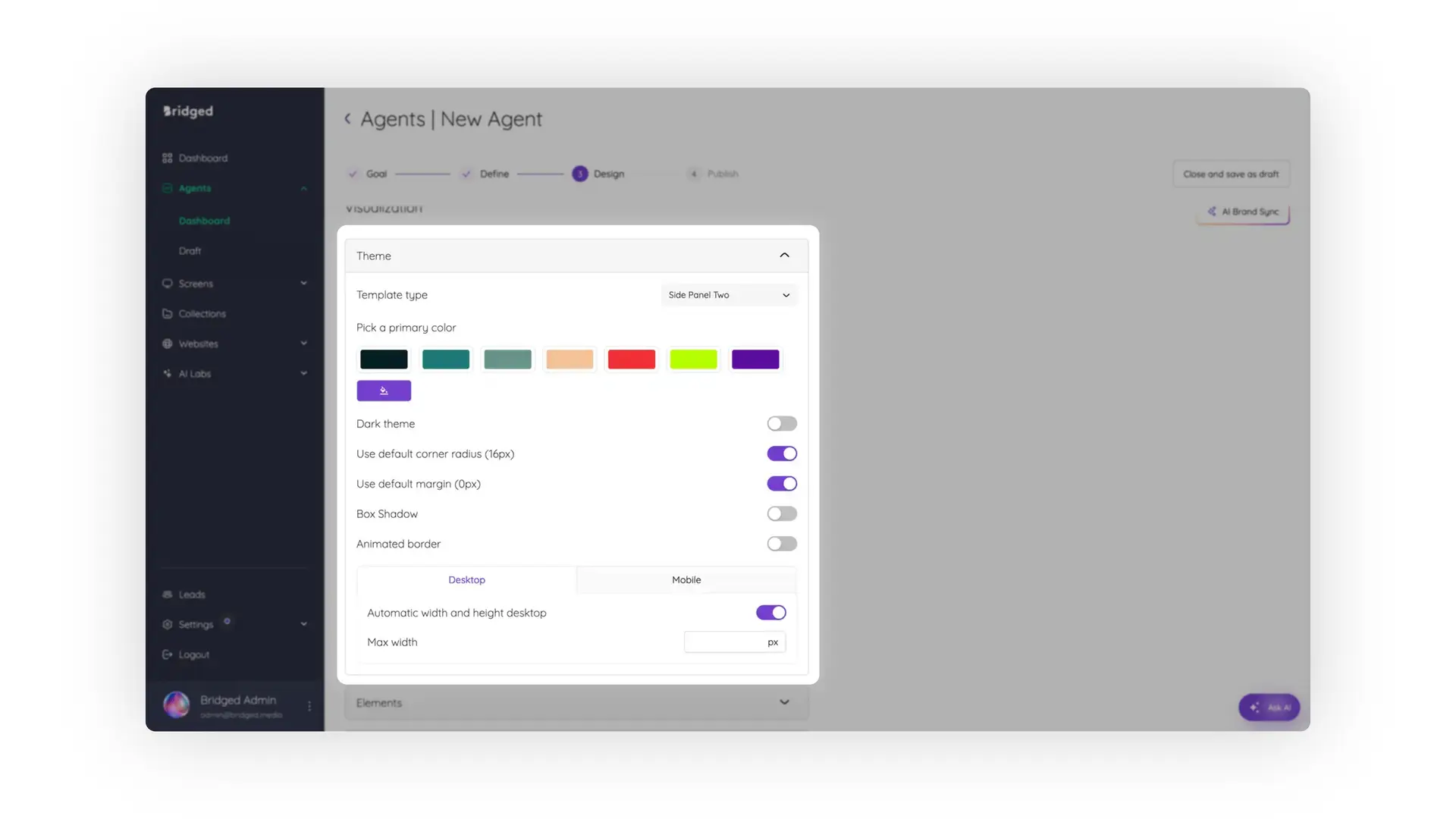Image resolution: width=1456 pixels, height=819 pixels.
Task: Turn on the Box Shadow toggle
Action: [x=782, y=513]
